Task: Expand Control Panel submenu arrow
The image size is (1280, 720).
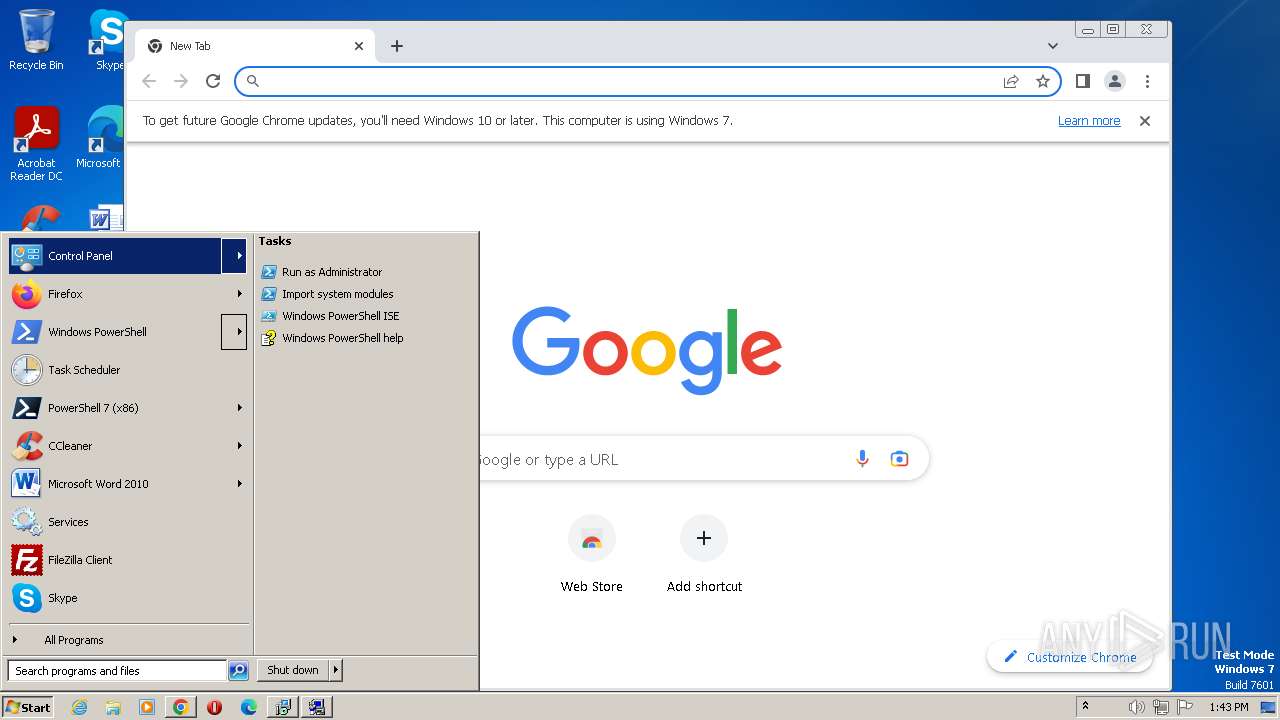Action: 234,256
